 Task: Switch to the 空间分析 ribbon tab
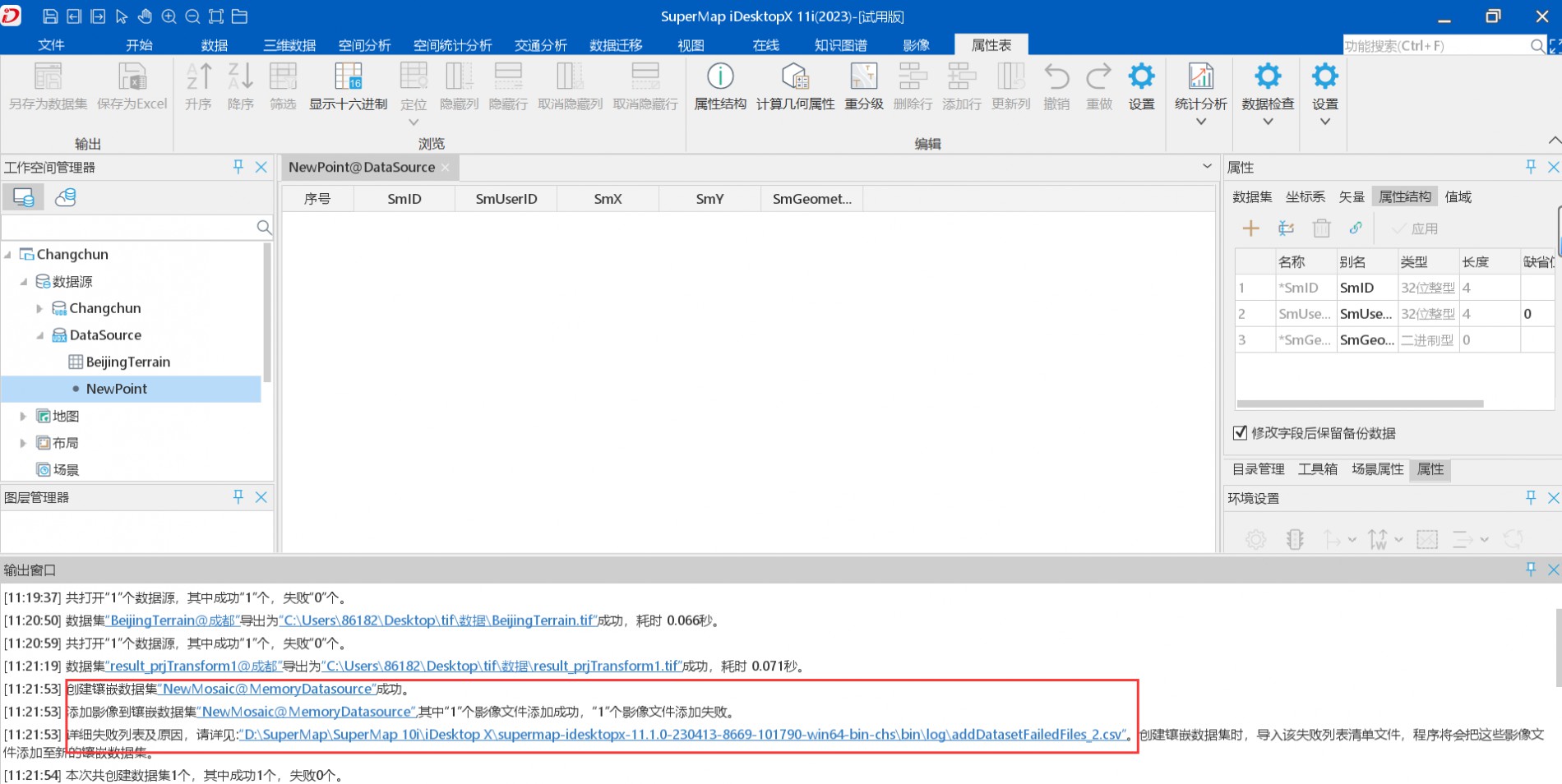pos(364,45)
